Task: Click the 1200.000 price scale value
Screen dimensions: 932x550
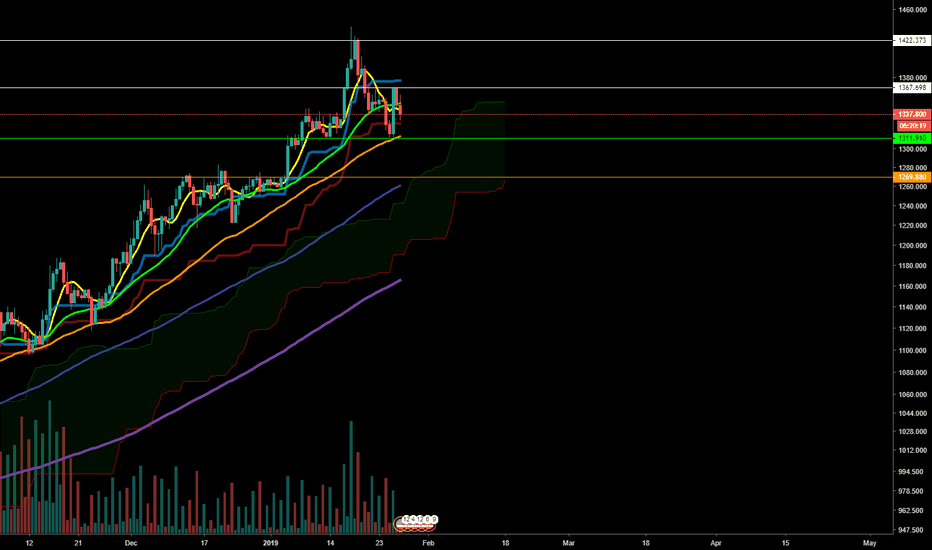Action: 913,246
